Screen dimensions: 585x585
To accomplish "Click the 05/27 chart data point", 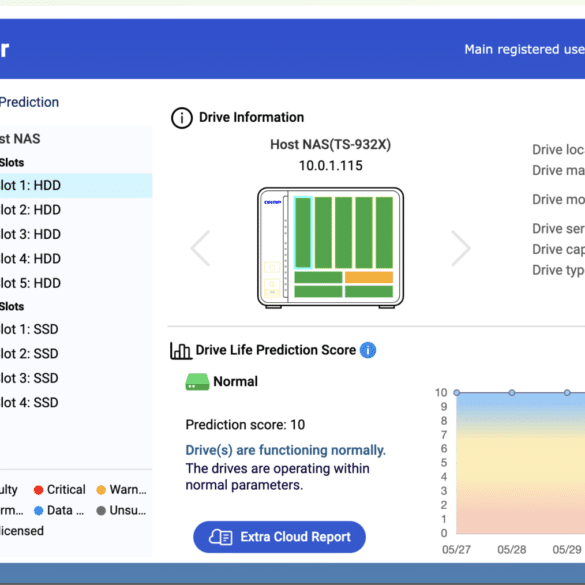I will (x=457, y=392).
